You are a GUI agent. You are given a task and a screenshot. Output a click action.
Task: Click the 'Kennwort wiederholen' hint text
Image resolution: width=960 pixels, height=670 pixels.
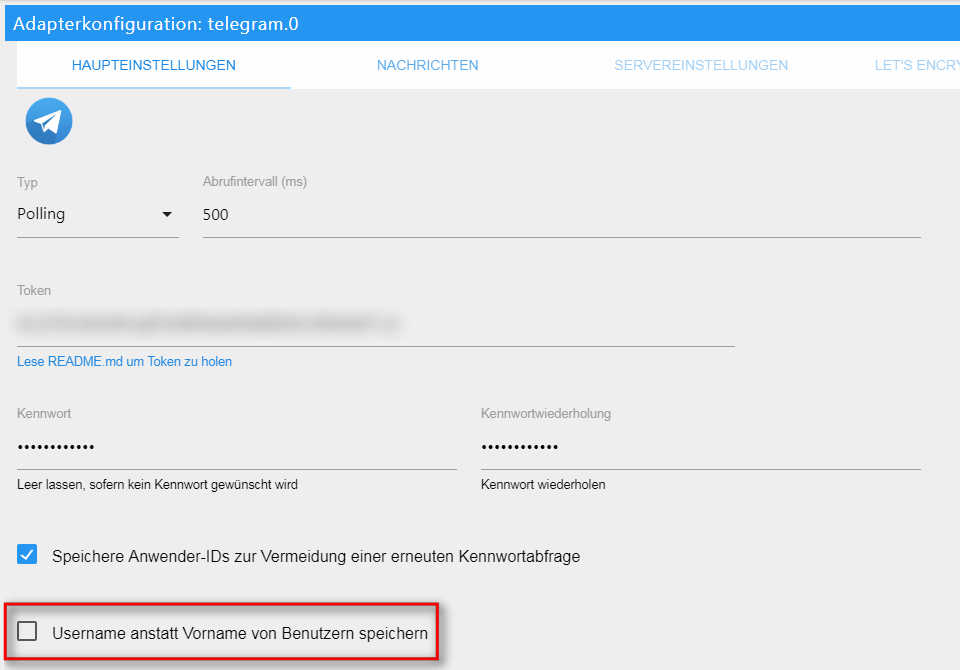pos(543,484)
